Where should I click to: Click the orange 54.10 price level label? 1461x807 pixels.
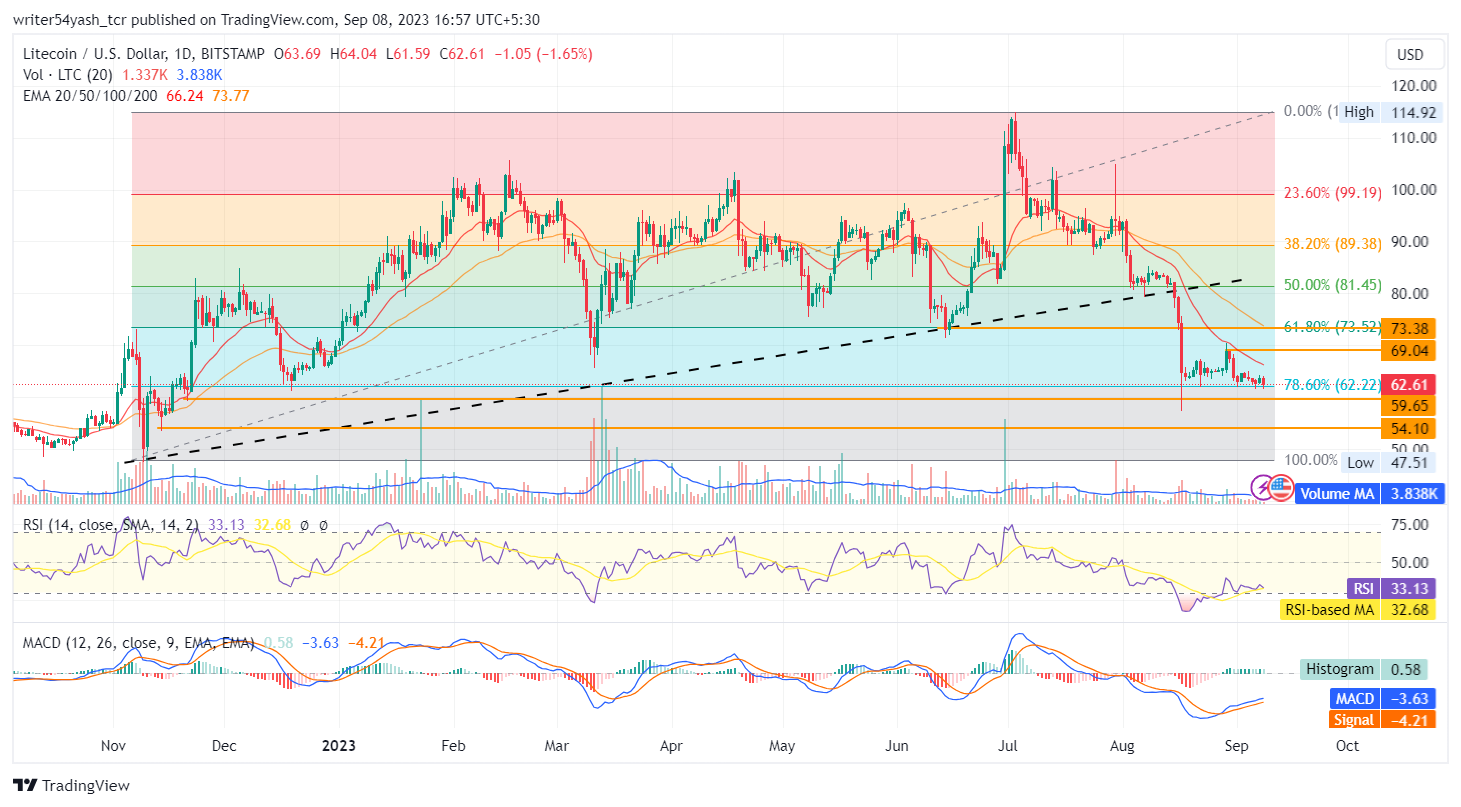click(1408, 428)
